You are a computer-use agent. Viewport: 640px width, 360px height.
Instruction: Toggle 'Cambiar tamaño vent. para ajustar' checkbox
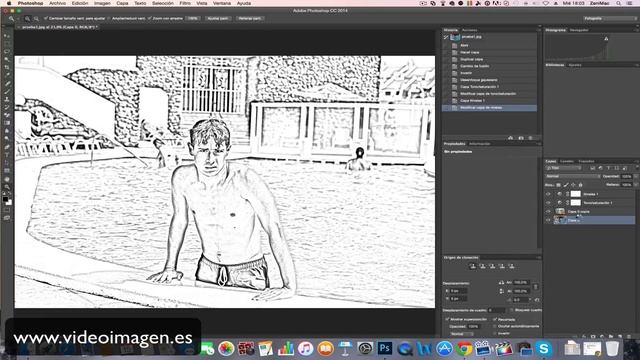46,18
